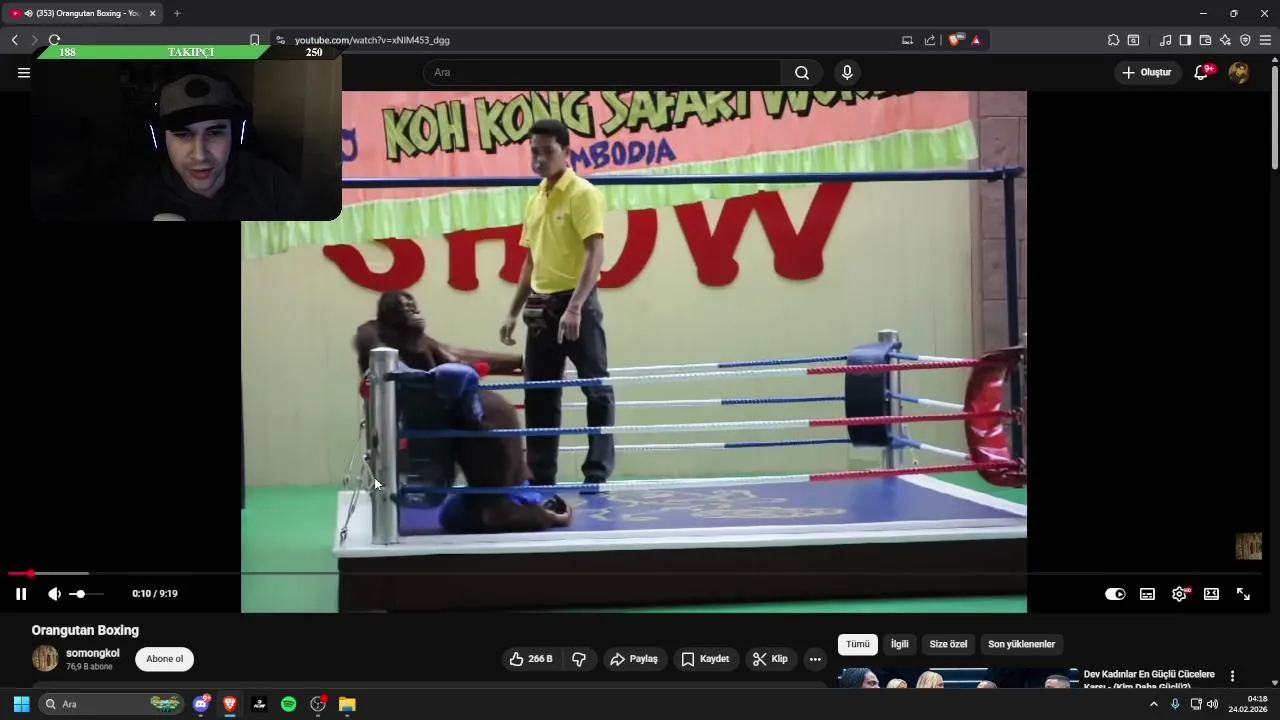Click the Klip scissors button
This screenshot has height=720, width=1280.
coord(770,659)
